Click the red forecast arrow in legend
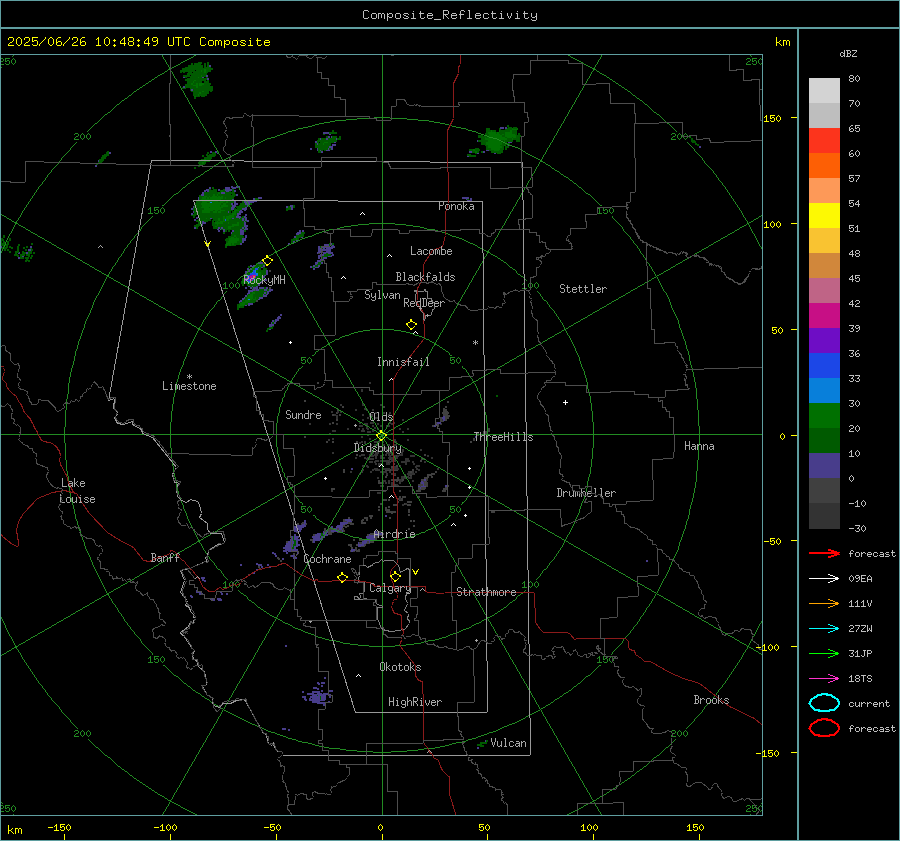 coord(824,553)
